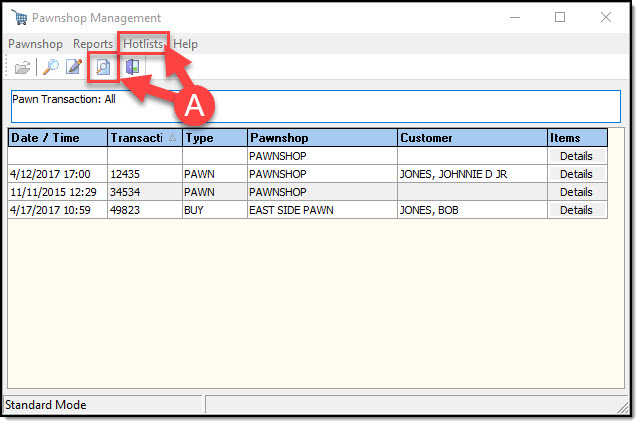
Task: Click Details for transaction 12435
Action: tap(576, 174)
